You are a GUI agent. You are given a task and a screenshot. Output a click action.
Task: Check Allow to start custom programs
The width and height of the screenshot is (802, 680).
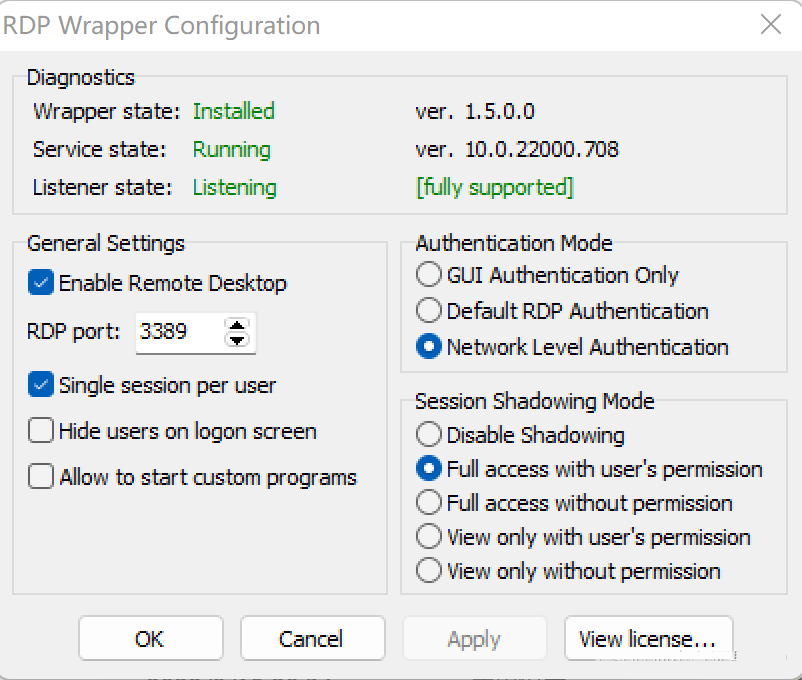click(x=41, y=477)
